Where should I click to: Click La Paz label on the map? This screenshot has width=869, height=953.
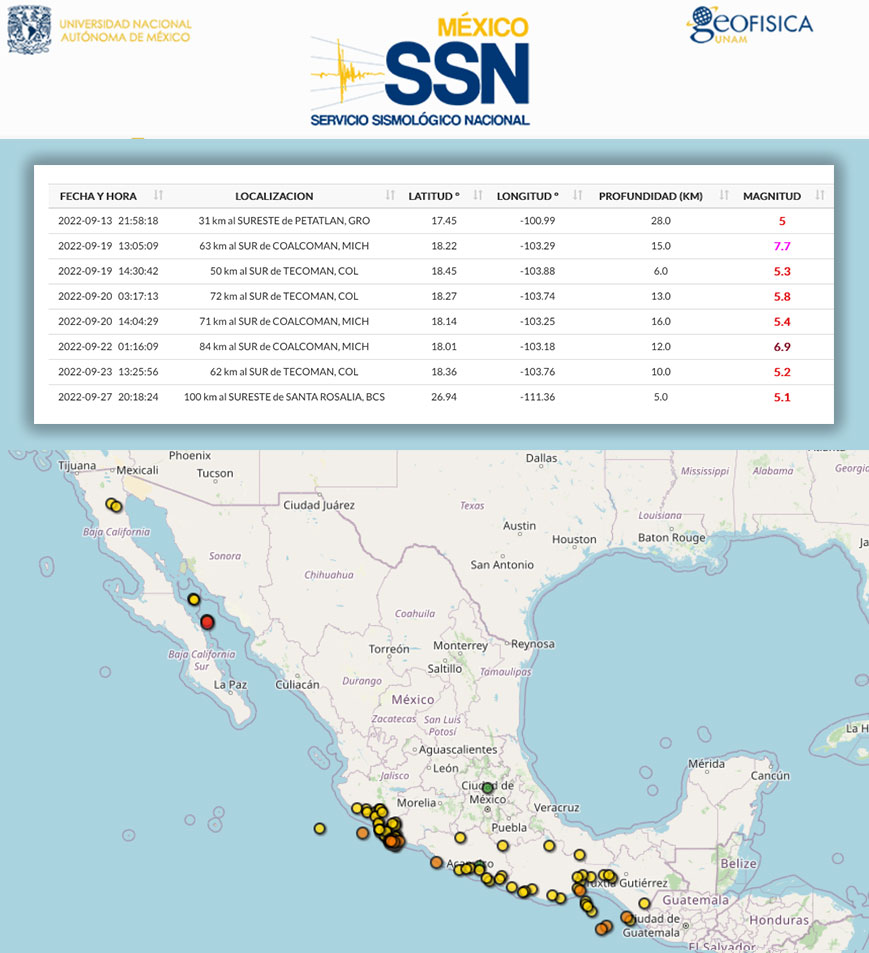click(230, 684)
